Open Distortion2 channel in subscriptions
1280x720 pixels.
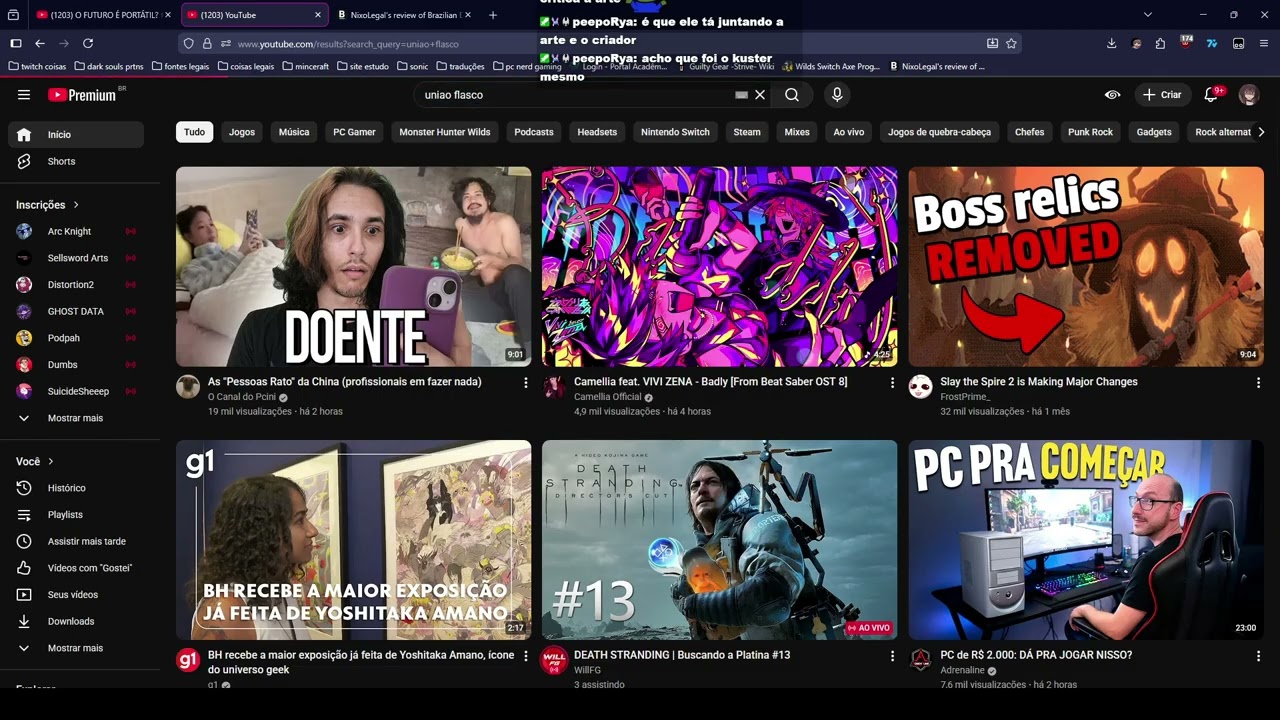click(76, 285)
